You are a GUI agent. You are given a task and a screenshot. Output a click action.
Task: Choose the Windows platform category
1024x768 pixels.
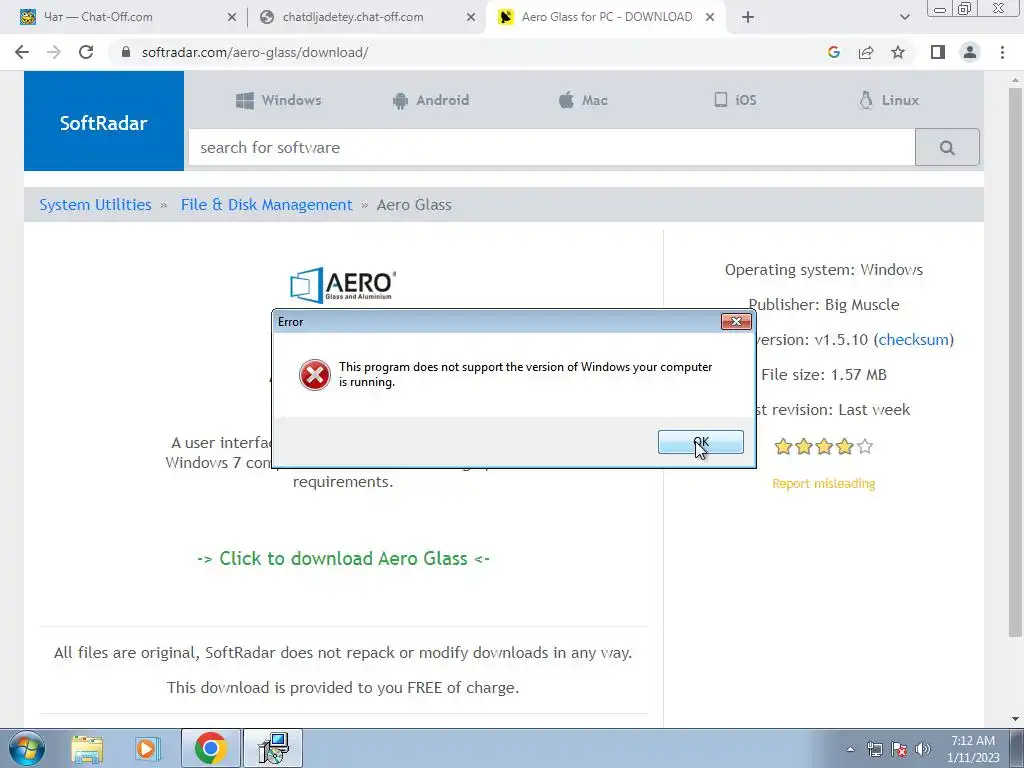pyautogui.click(x=278, y=100)
